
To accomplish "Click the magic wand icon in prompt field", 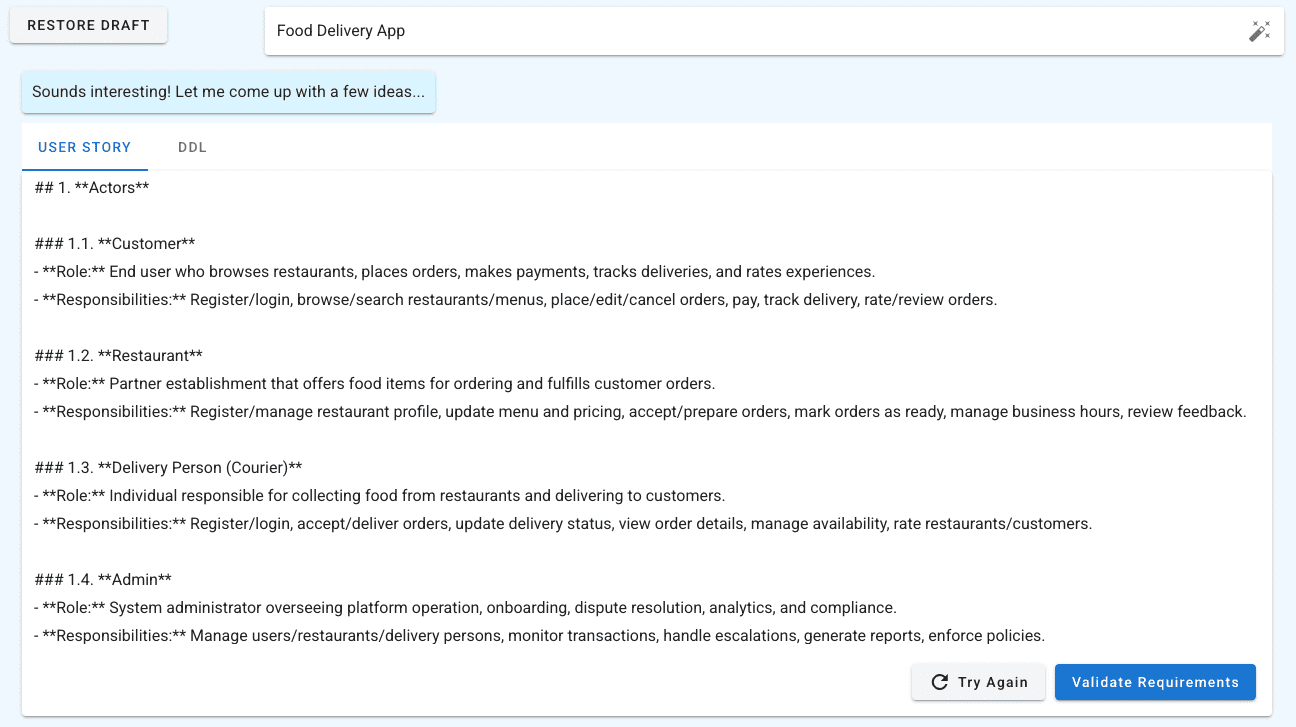I will pyautogui.click(x=1259, y=31).
